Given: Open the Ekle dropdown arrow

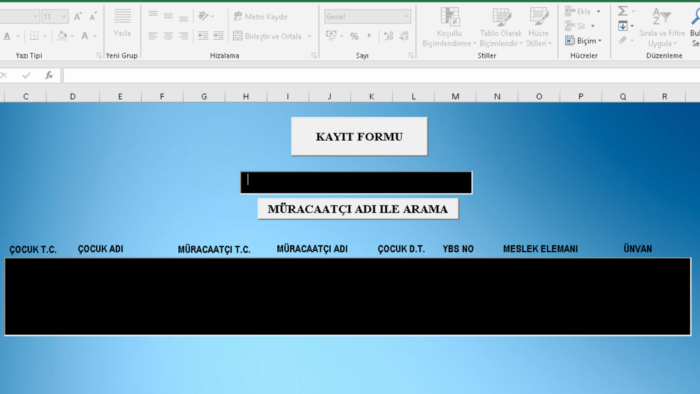Looking at the screenshot, I should [x=599, y=12].
